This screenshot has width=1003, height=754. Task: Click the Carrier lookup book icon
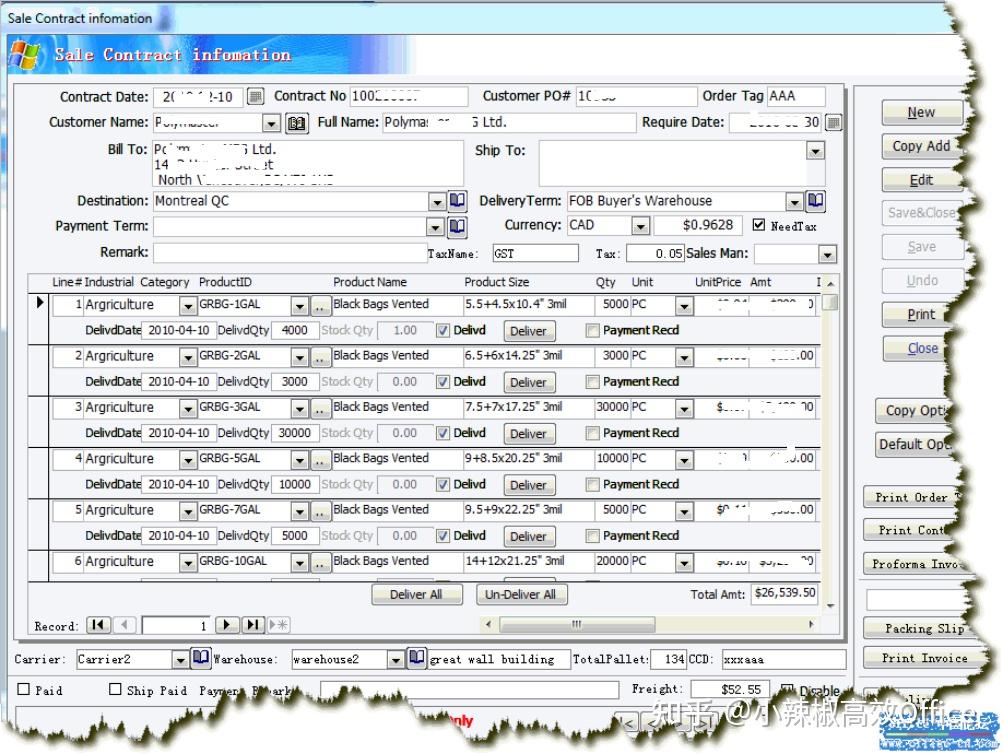click(201, 658)
